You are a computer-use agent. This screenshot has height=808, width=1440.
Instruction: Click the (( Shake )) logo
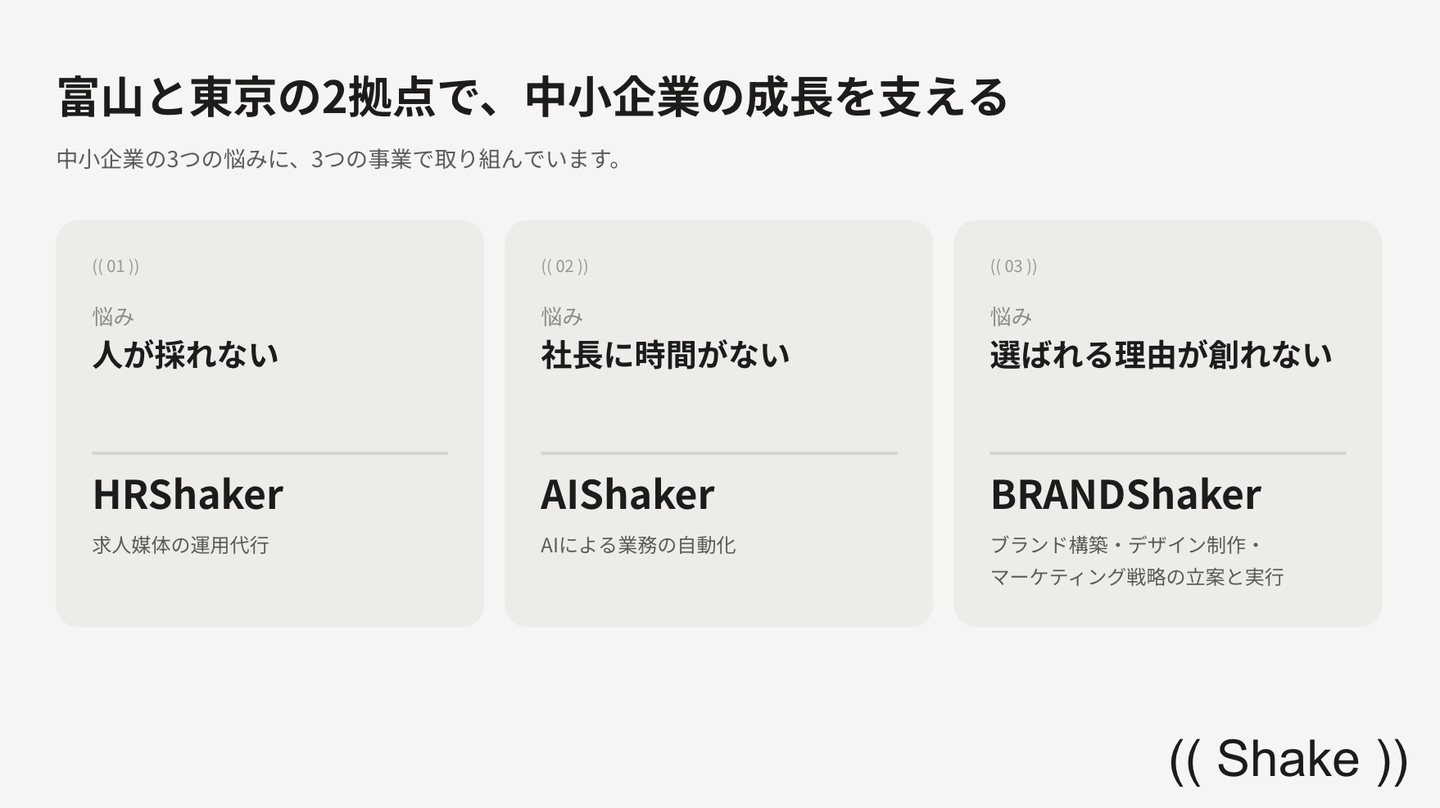tap(1288, 759)
